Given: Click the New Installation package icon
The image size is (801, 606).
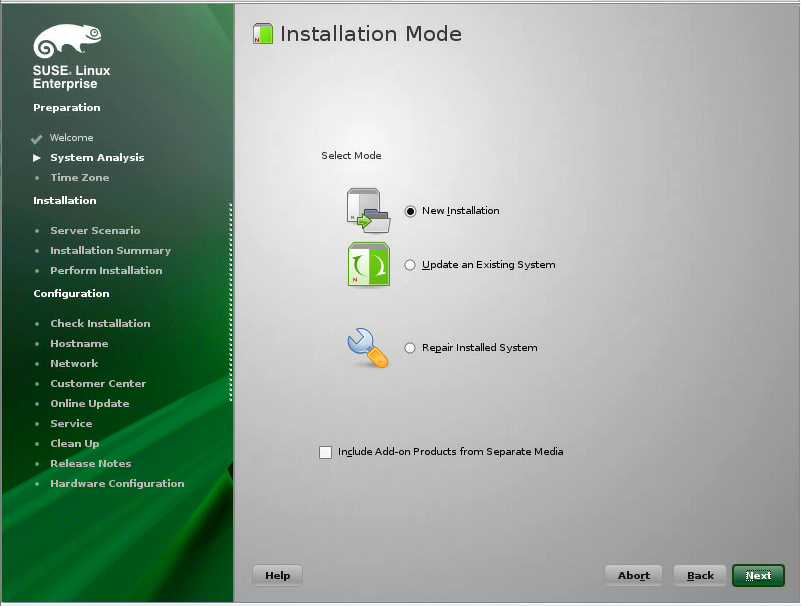Looking at the screenshot, I should pyautogui.click(x=368, y=211).
